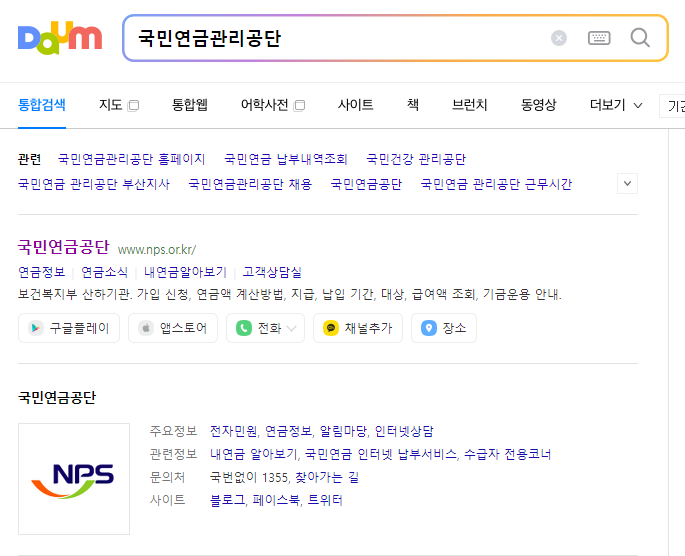
Task: Open the 연금소식 sub-link
Action: 104,272
